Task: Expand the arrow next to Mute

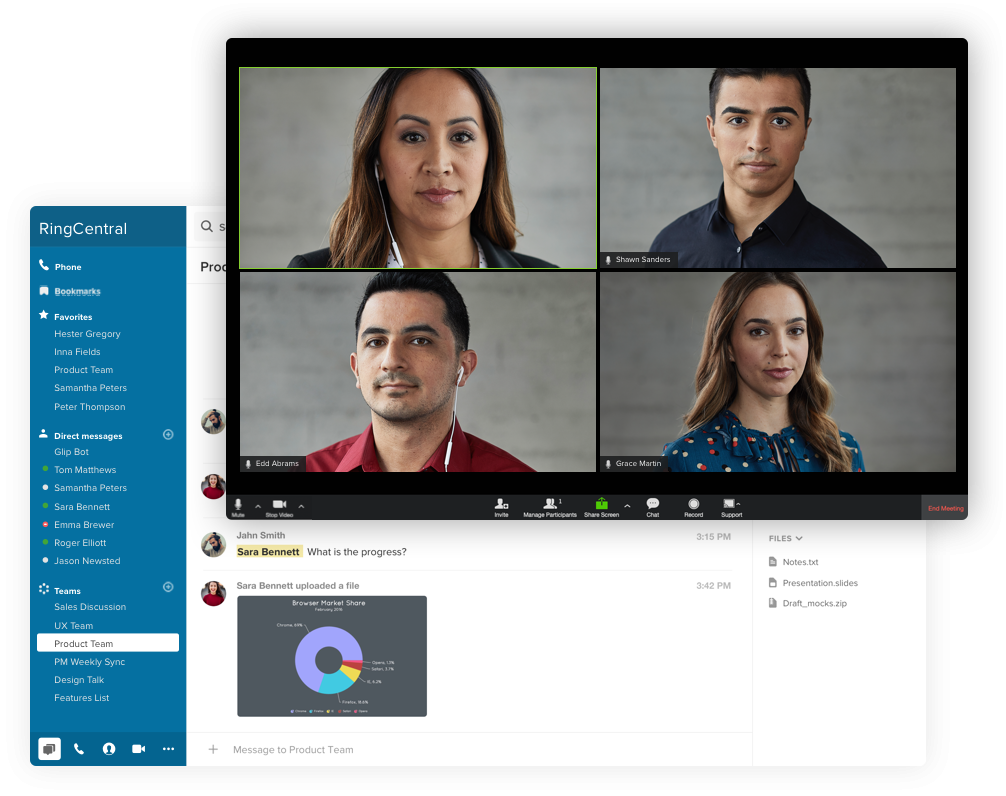Action: pyautogui.click(x=258, y=506)
